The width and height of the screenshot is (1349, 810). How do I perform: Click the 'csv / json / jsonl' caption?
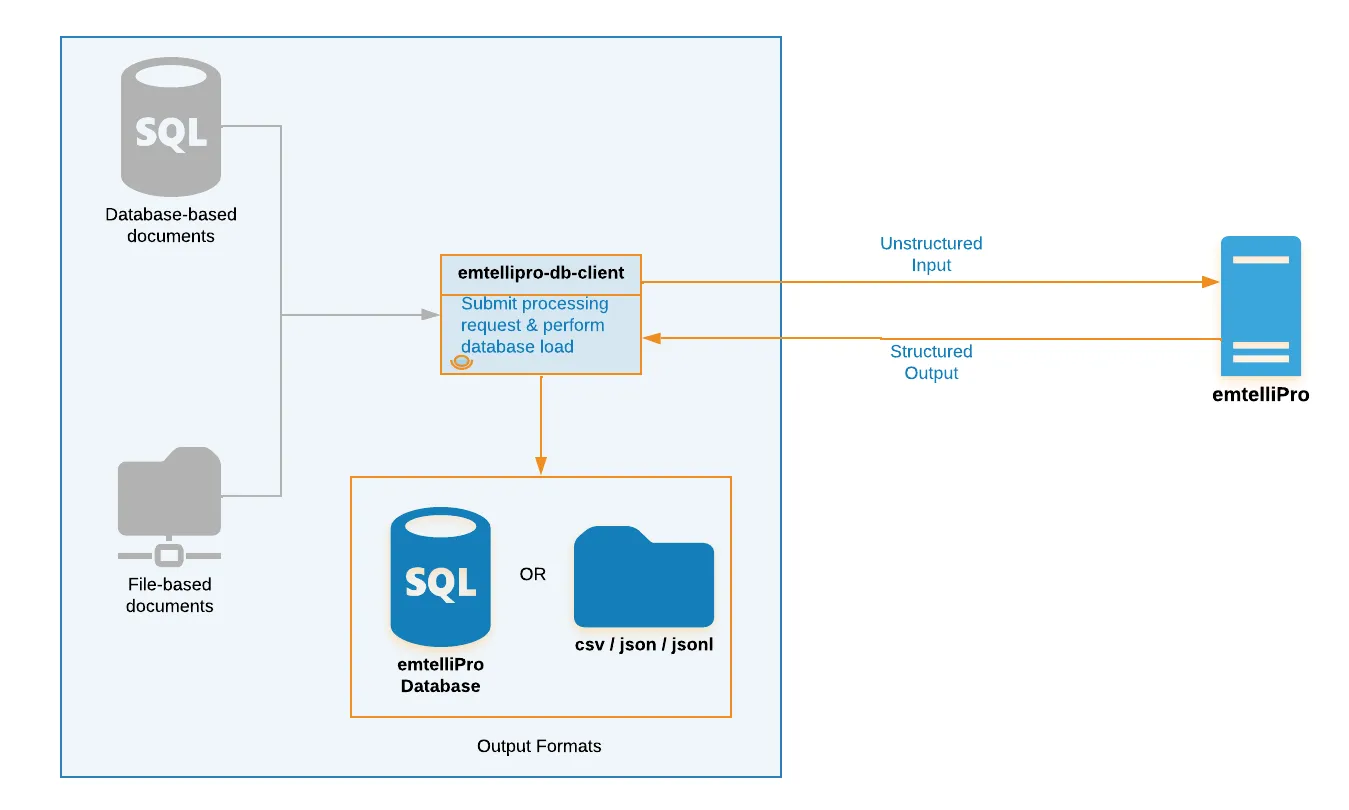point(644,644)
